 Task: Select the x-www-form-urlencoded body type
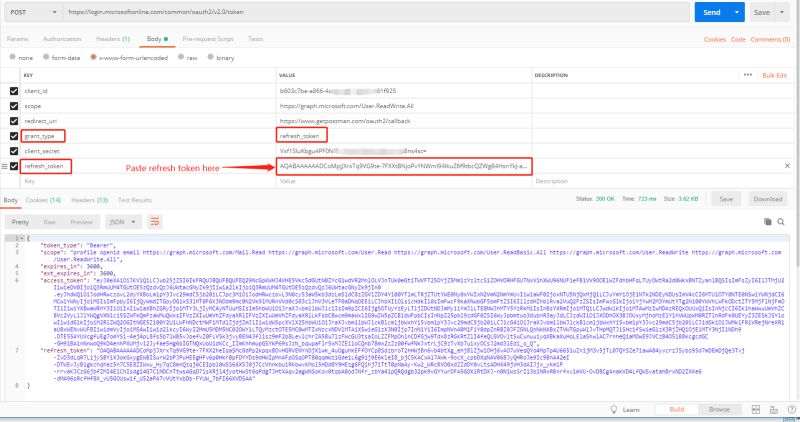(x=93, y=57)
